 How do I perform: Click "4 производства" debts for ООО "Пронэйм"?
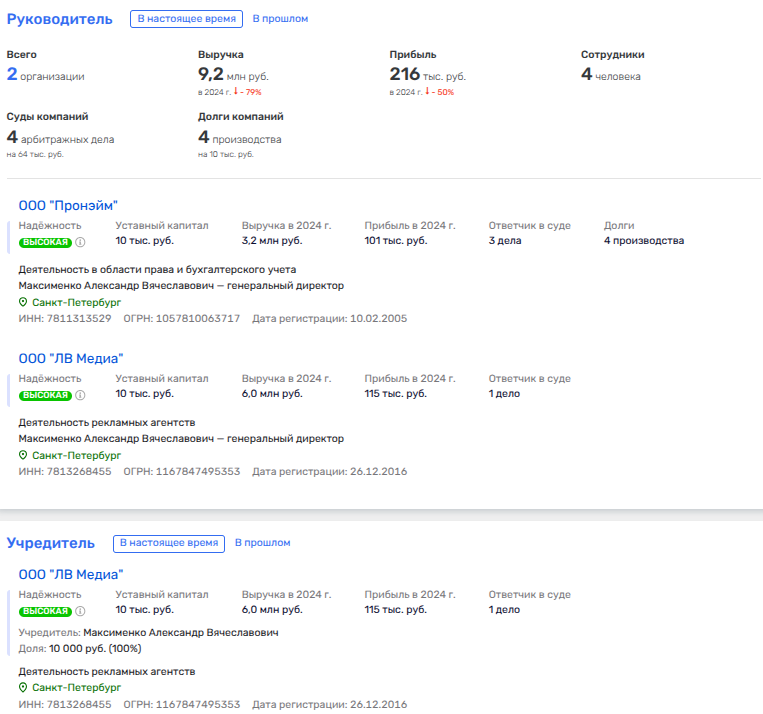[644, 241]
